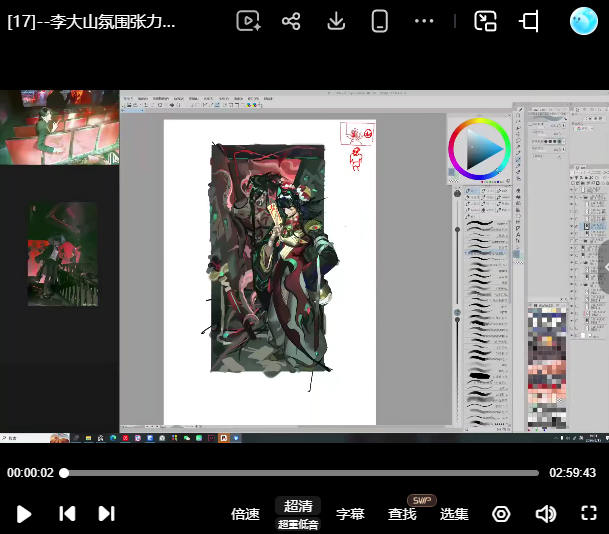Open the 查找 search feature
Image resolution: width=609 pixels, height=534 pixels.
[402, 514]
